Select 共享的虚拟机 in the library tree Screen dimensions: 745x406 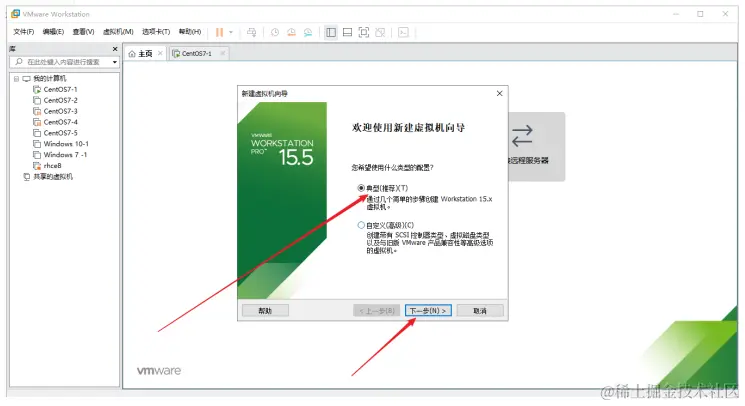53,177
